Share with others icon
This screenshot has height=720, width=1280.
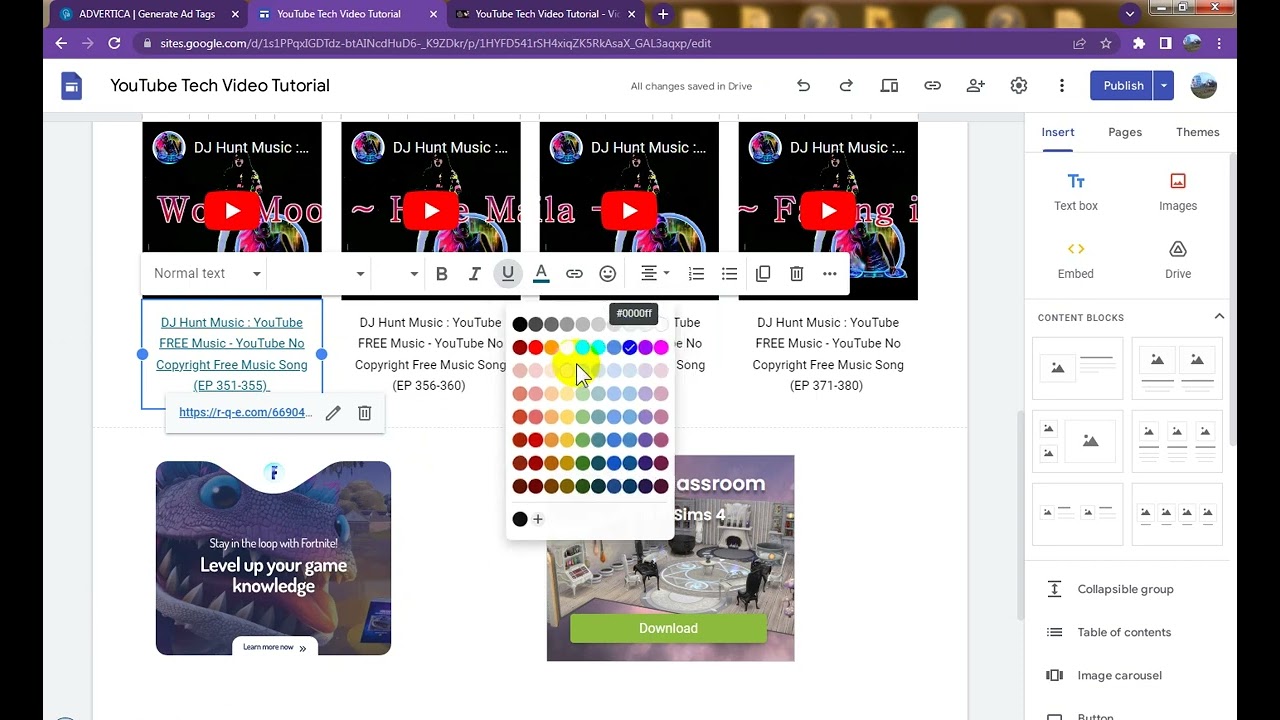point(976,86)
